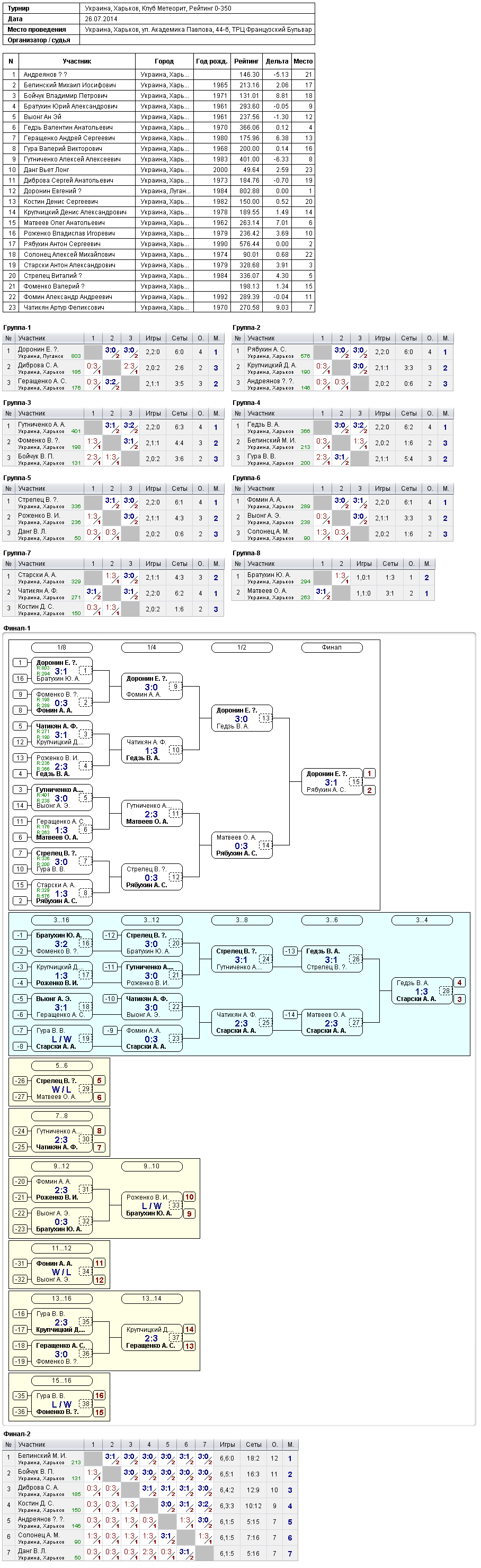Click the '15...16' placement bracket header

pyautogui.click(x=61, y=1381)
